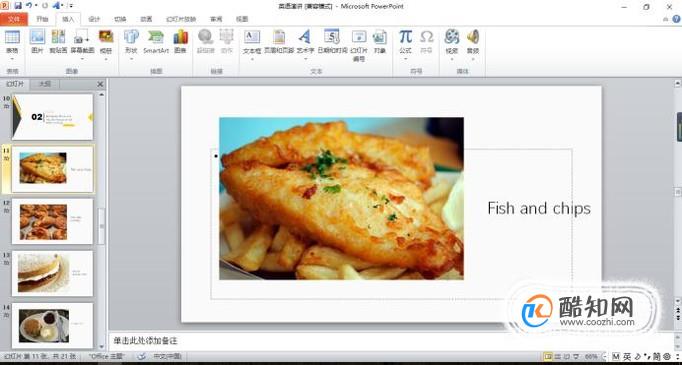Open the SmartArt graphic tool
The image size is (682, 365).
[156, 42]
